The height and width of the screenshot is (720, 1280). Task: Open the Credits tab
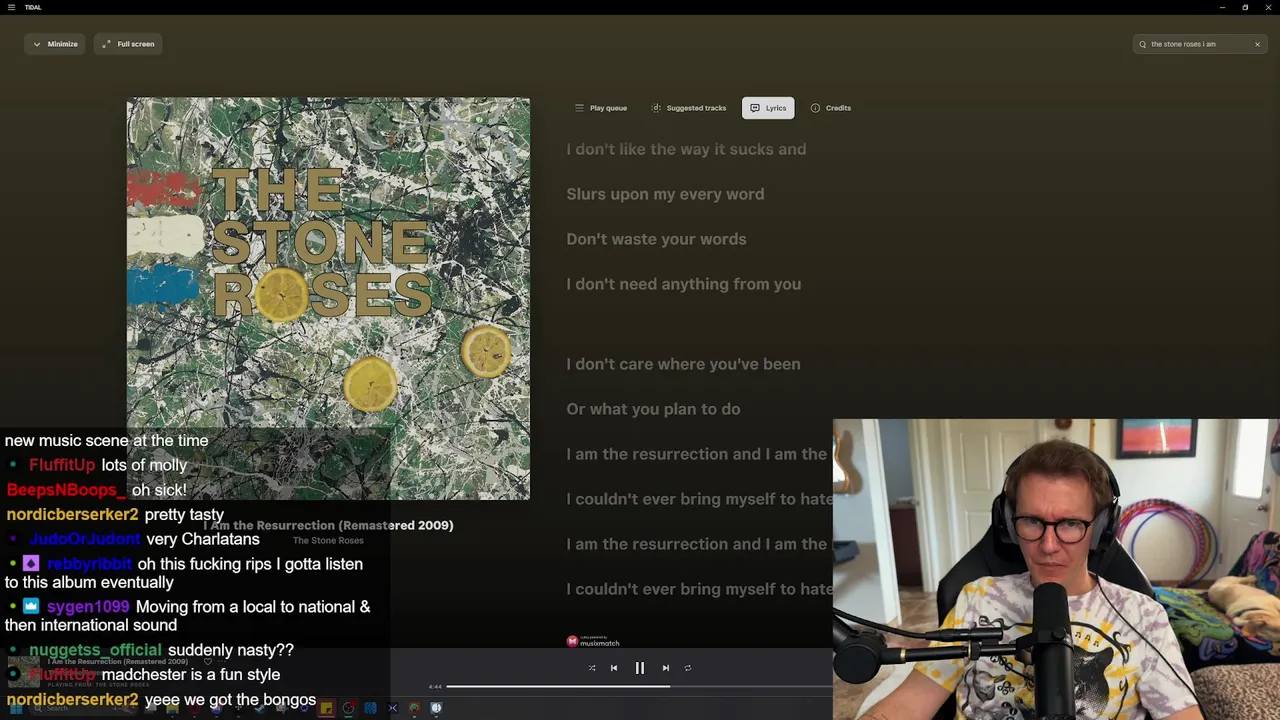coord(831,108)
